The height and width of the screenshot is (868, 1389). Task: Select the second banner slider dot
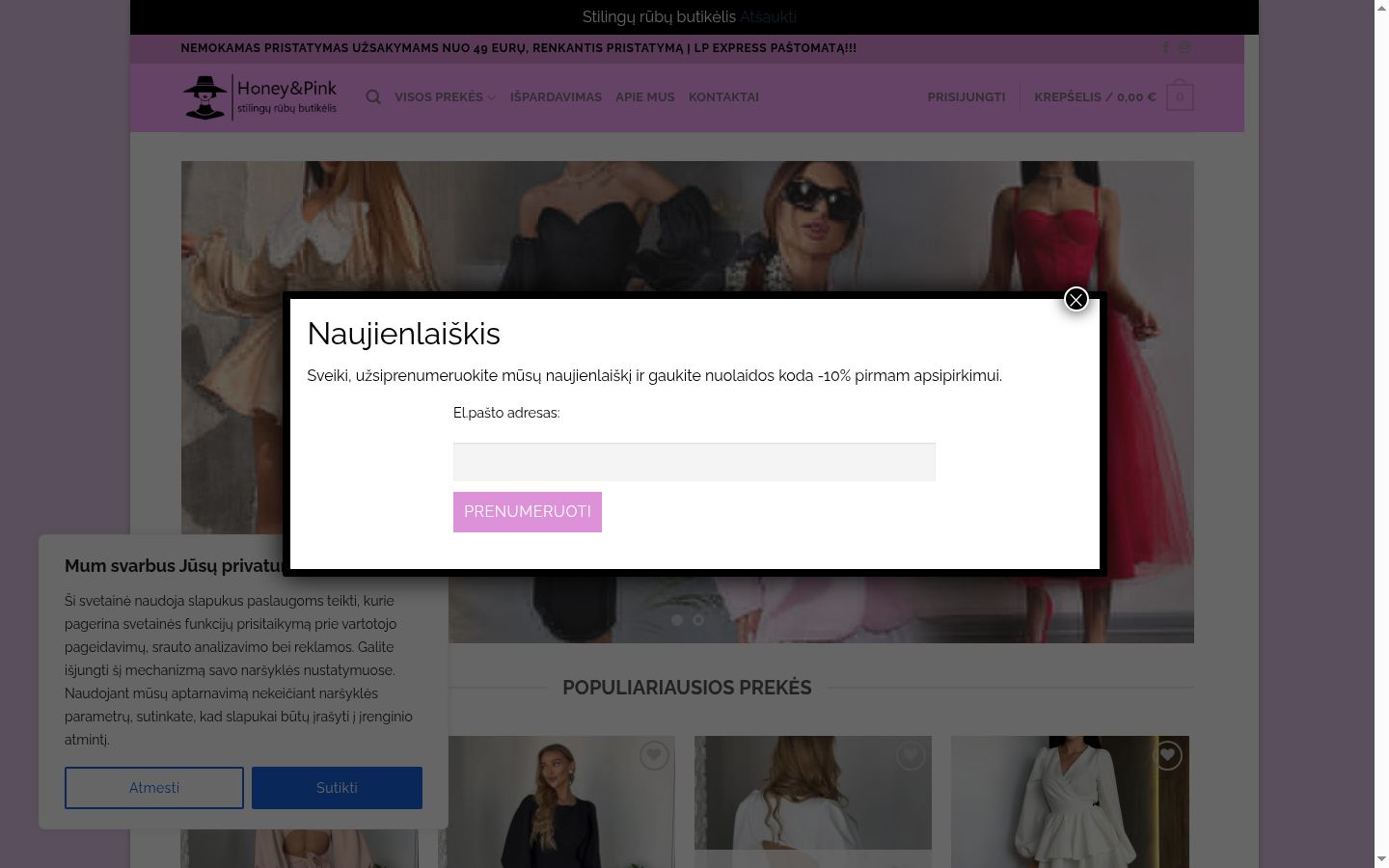[x=698, y=620]
